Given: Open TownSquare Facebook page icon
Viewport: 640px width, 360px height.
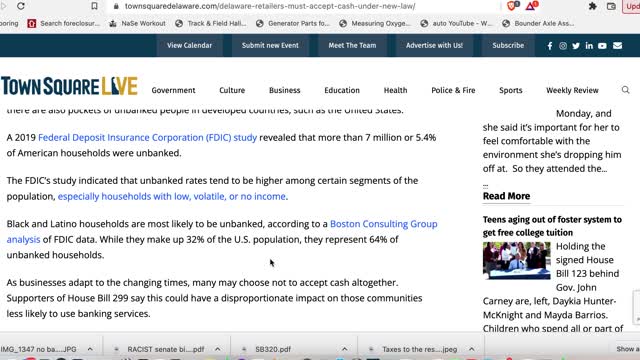Looking at the screenshot, I should [550, 46].
